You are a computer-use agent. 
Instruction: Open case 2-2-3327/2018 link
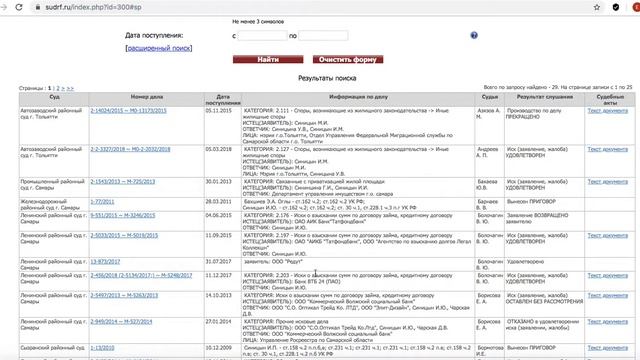(x=130, y=149)
